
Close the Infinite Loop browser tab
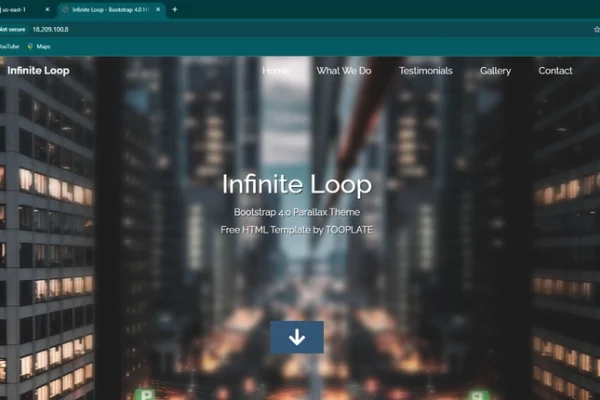[x=158, y=10]
